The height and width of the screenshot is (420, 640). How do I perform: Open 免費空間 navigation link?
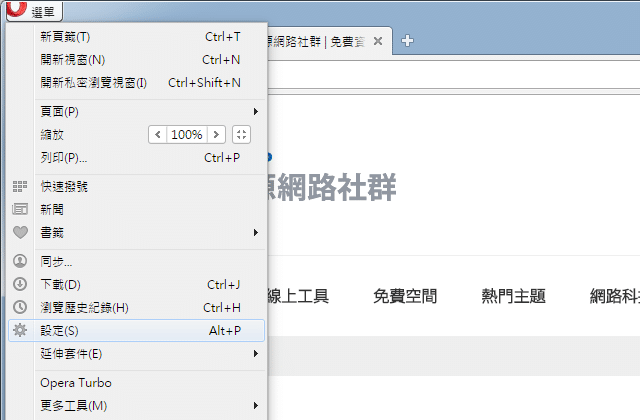click(404, 296)
